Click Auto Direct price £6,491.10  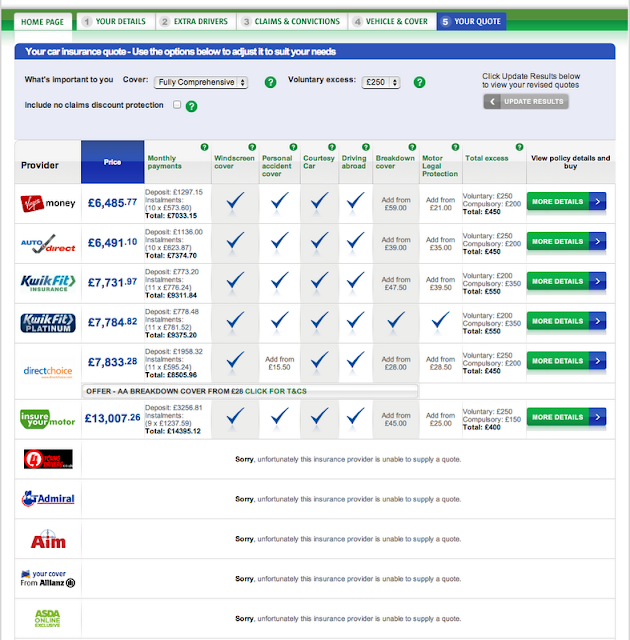click(x=113, y=242)
